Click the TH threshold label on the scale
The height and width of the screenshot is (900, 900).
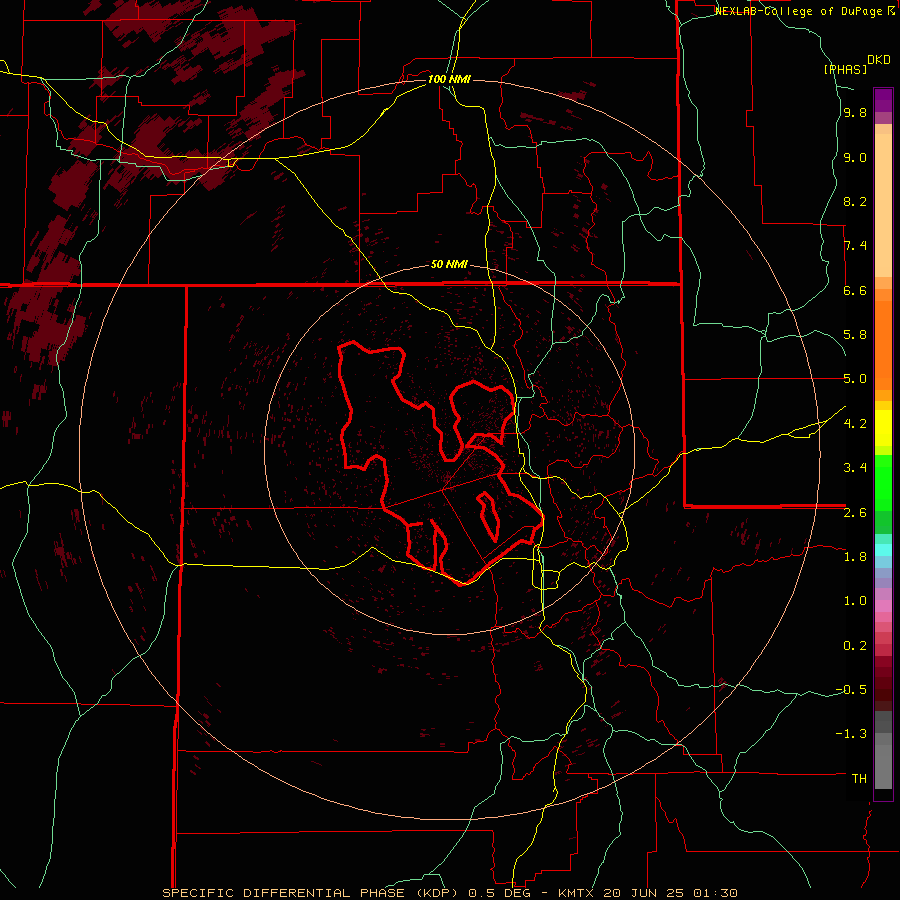[x=859, y=779]
